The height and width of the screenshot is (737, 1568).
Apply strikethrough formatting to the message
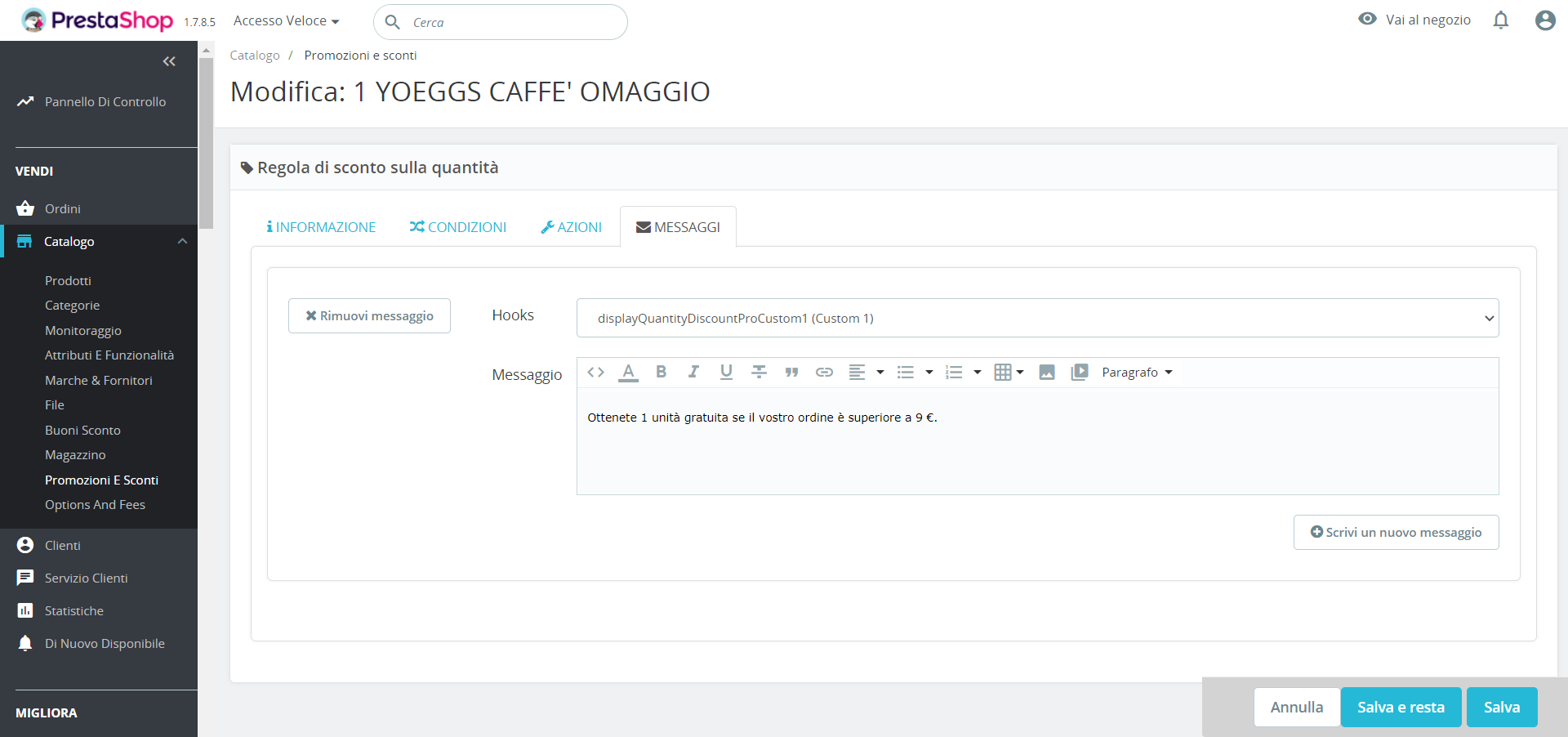click(759, 373)
